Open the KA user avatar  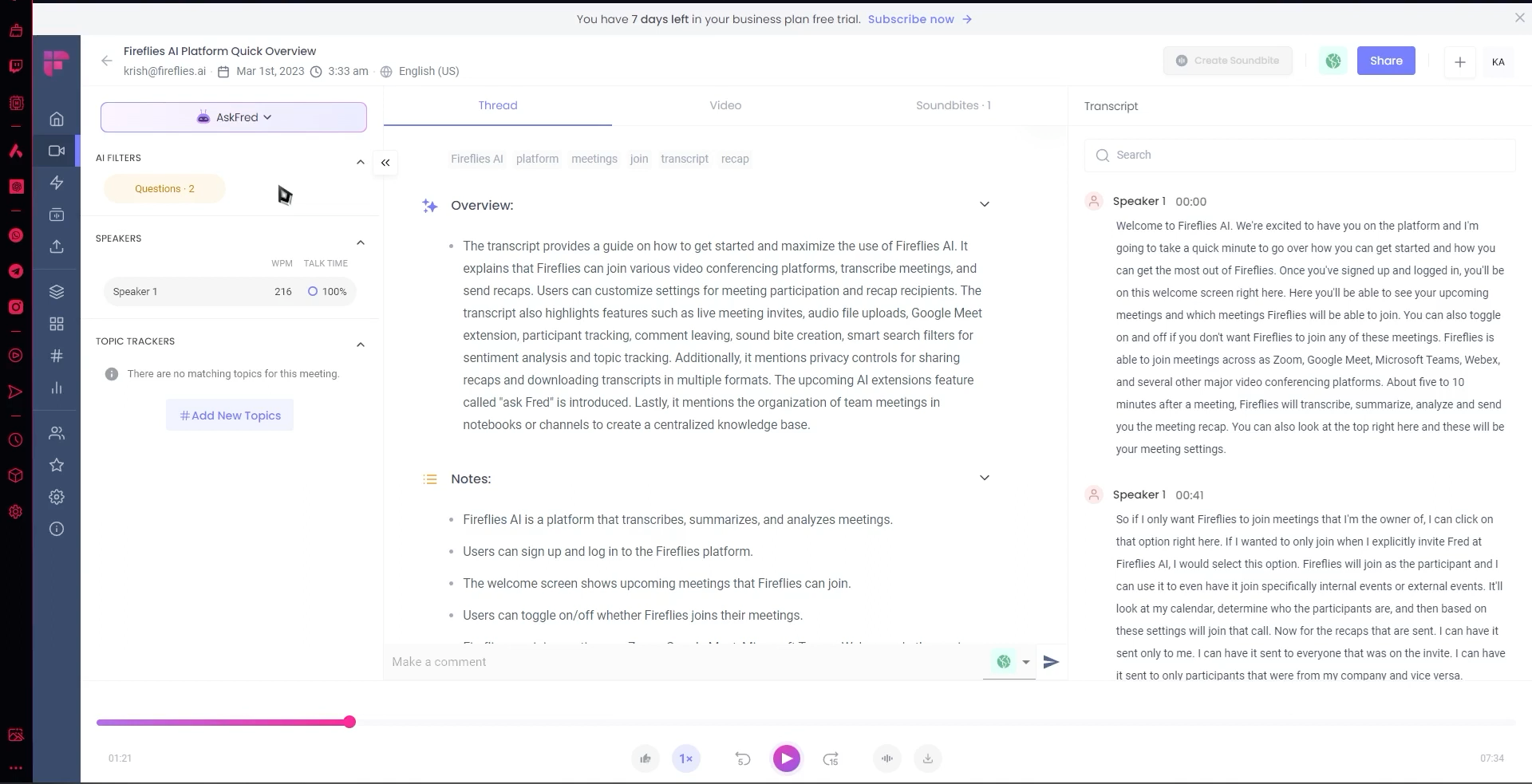point(1498,61)
